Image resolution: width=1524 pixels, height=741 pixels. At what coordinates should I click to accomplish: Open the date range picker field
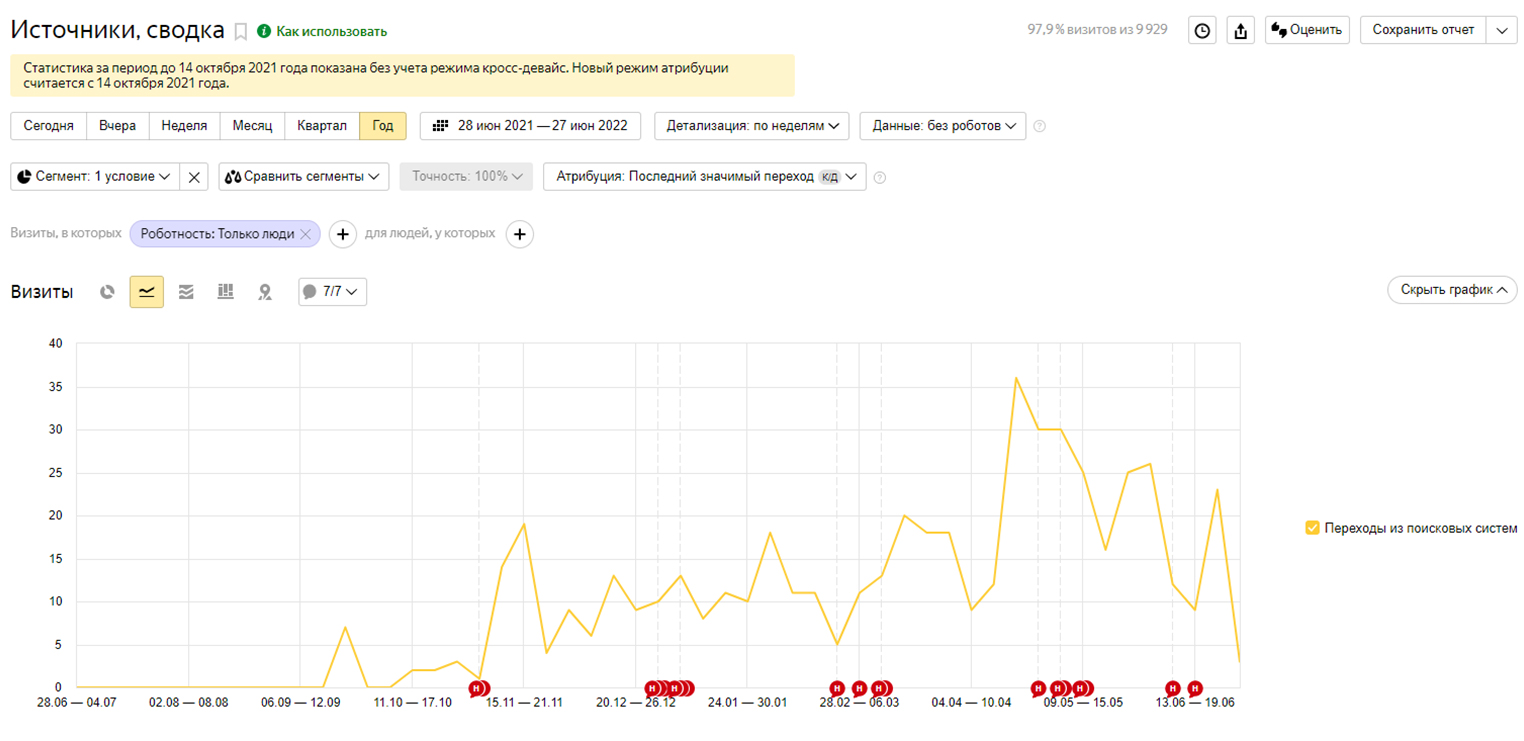531,126
